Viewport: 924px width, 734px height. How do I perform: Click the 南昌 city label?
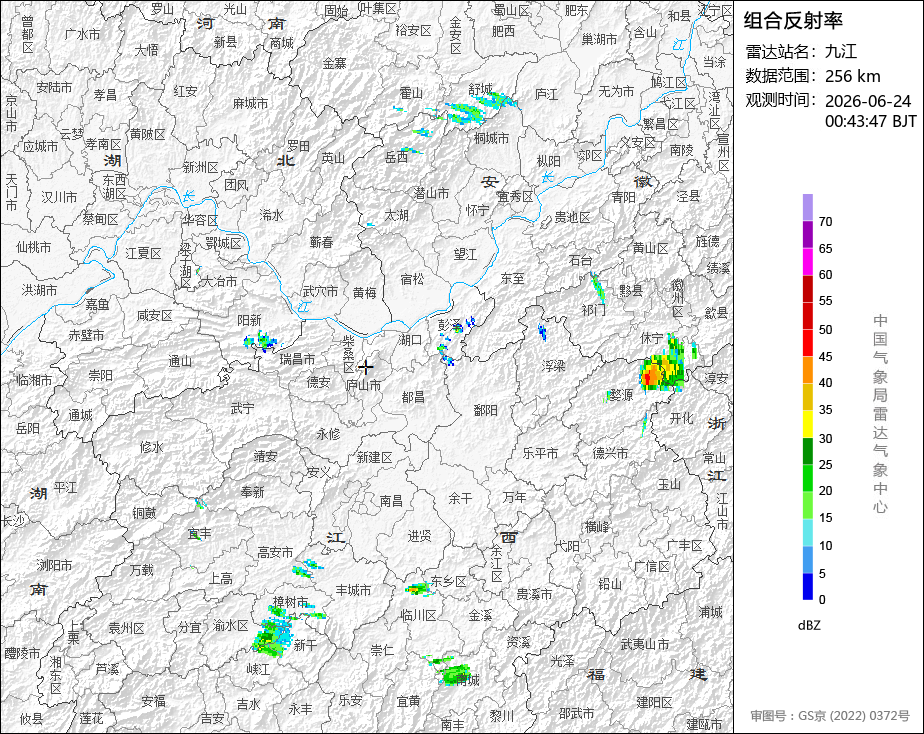click(391, 500)
